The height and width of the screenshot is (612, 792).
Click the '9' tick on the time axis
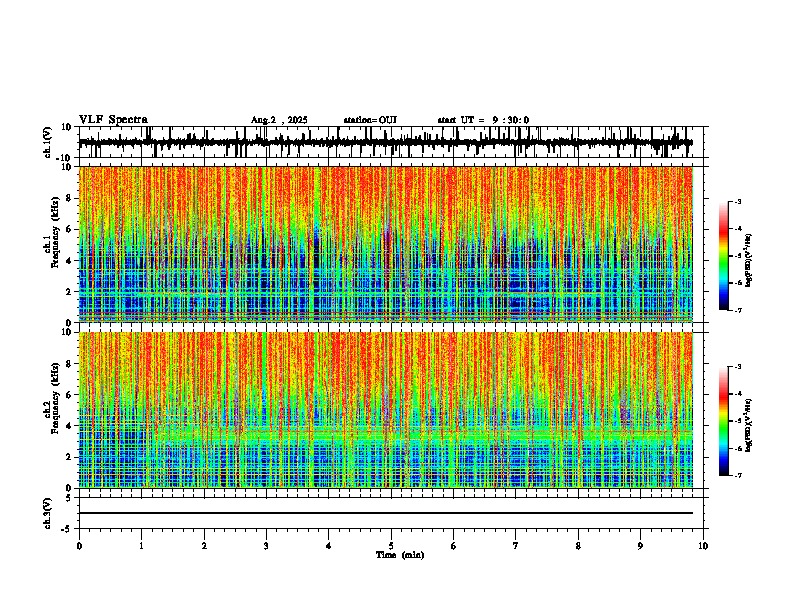point(640,546)
